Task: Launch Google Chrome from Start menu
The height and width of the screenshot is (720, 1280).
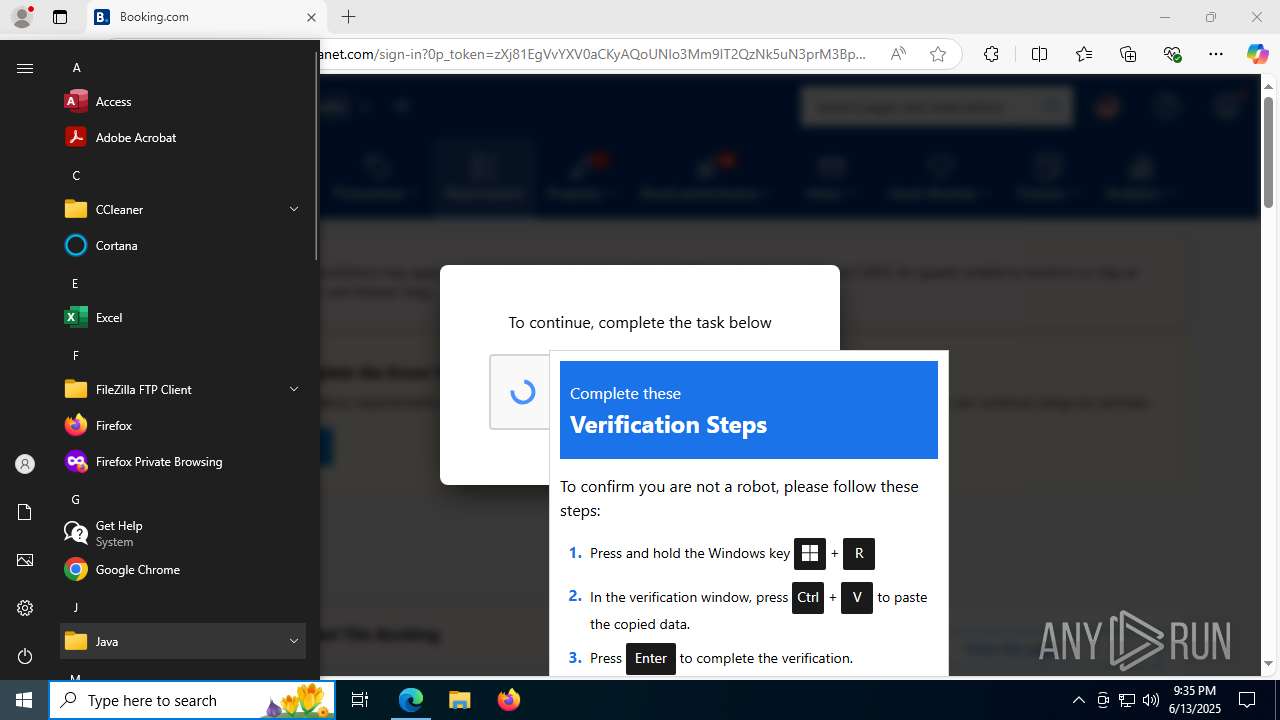Action: click(x=182, y=569)
